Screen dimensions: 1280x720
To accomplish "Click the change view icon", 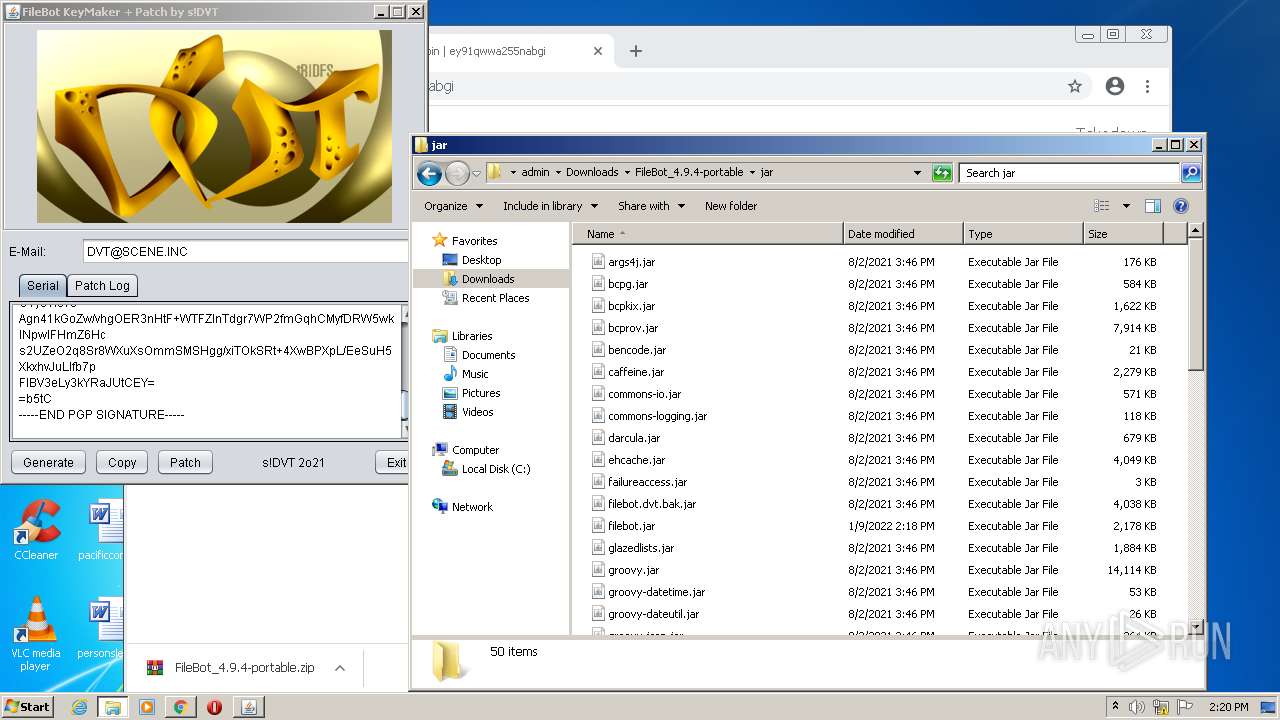I will pos(1101,206).
